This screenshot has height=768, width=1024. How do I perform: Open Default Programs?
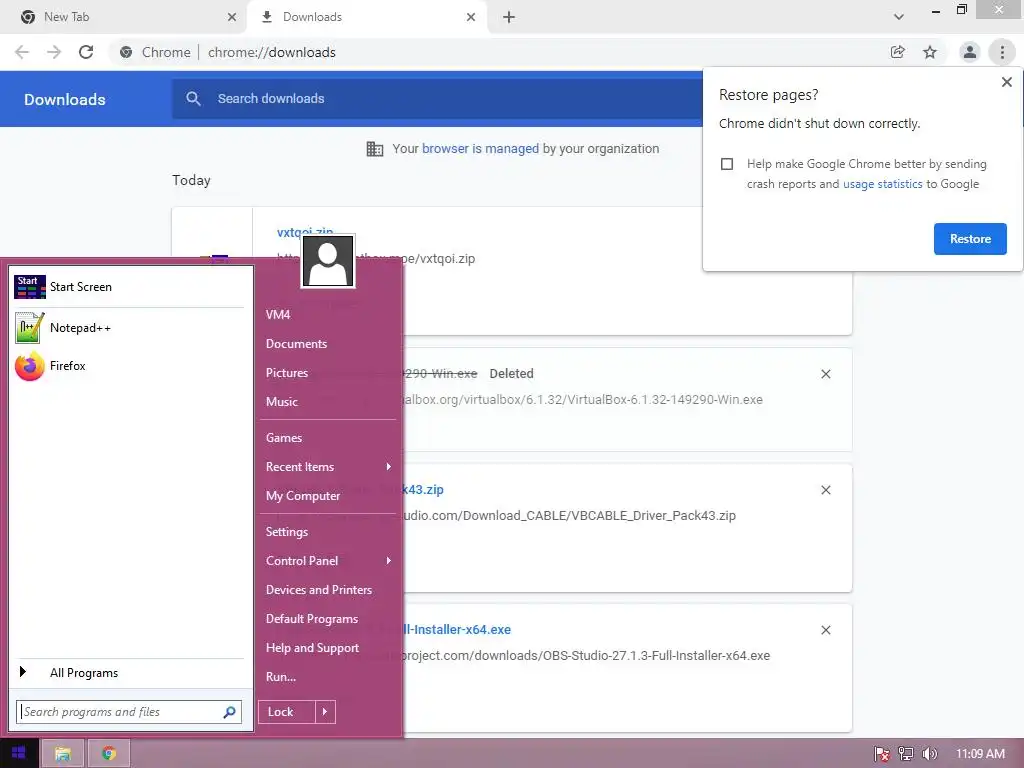click(312, 619)
